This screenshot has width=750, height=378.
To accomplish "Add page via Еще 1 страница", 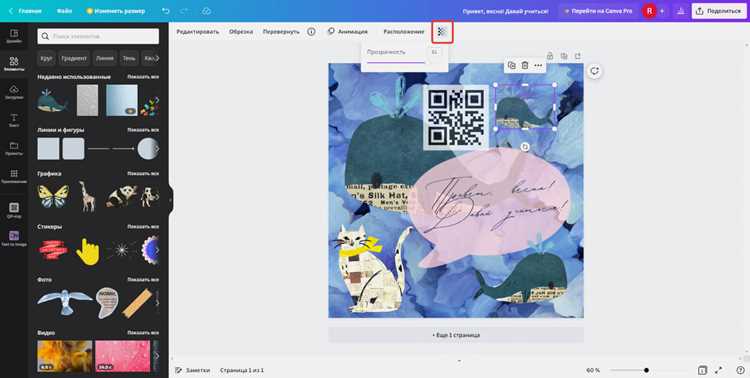I will (x=456, y=335).
